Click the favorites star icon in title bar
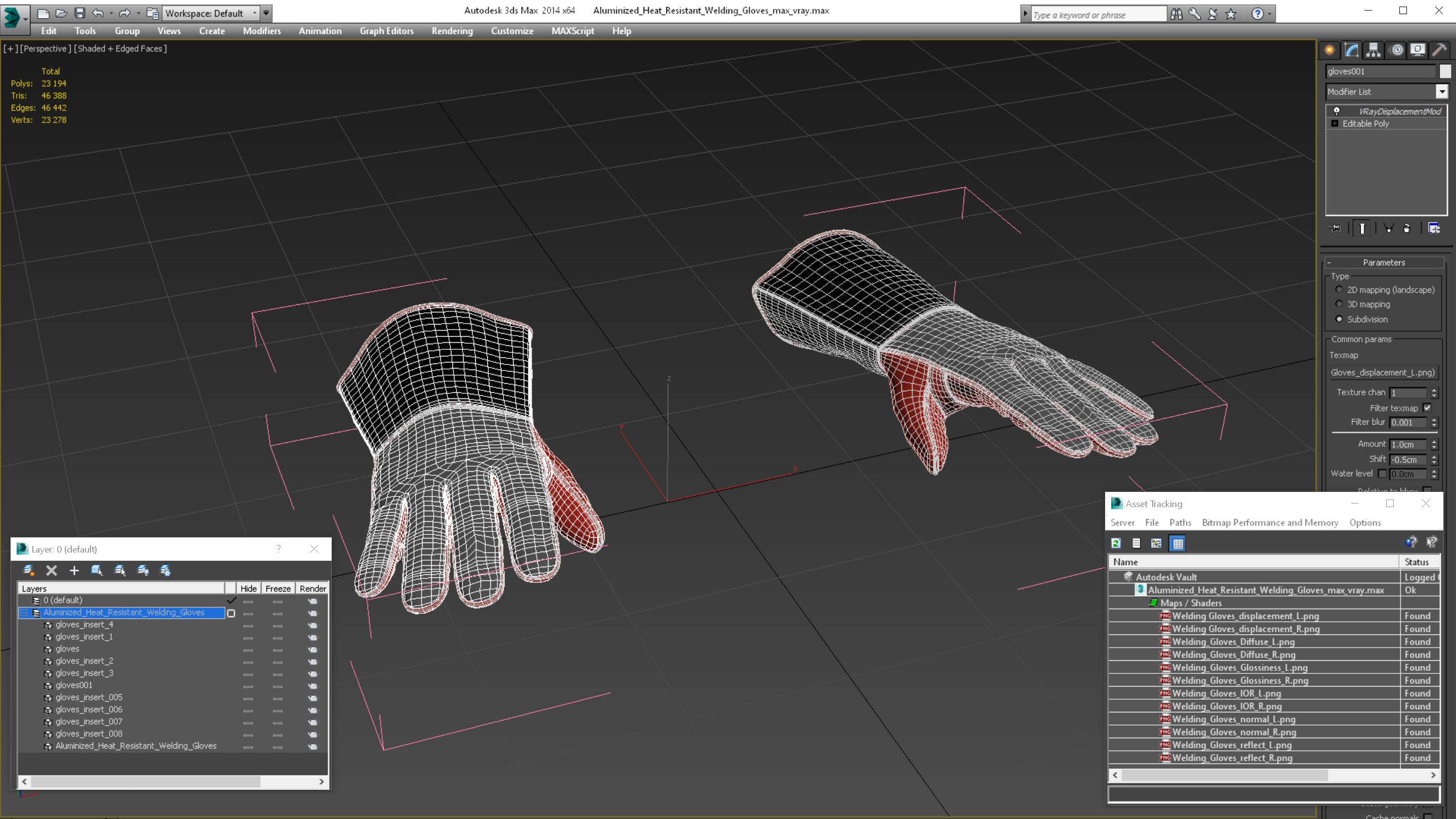The image size is (1456, 819). coord(1231,14)
